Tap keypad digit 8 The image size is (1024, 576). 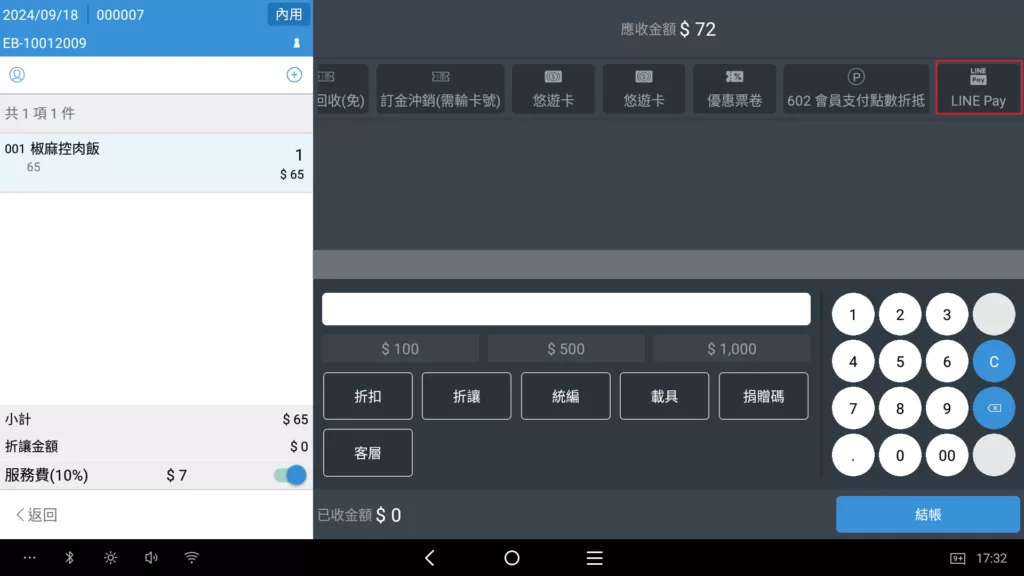(x=900, y=408)
